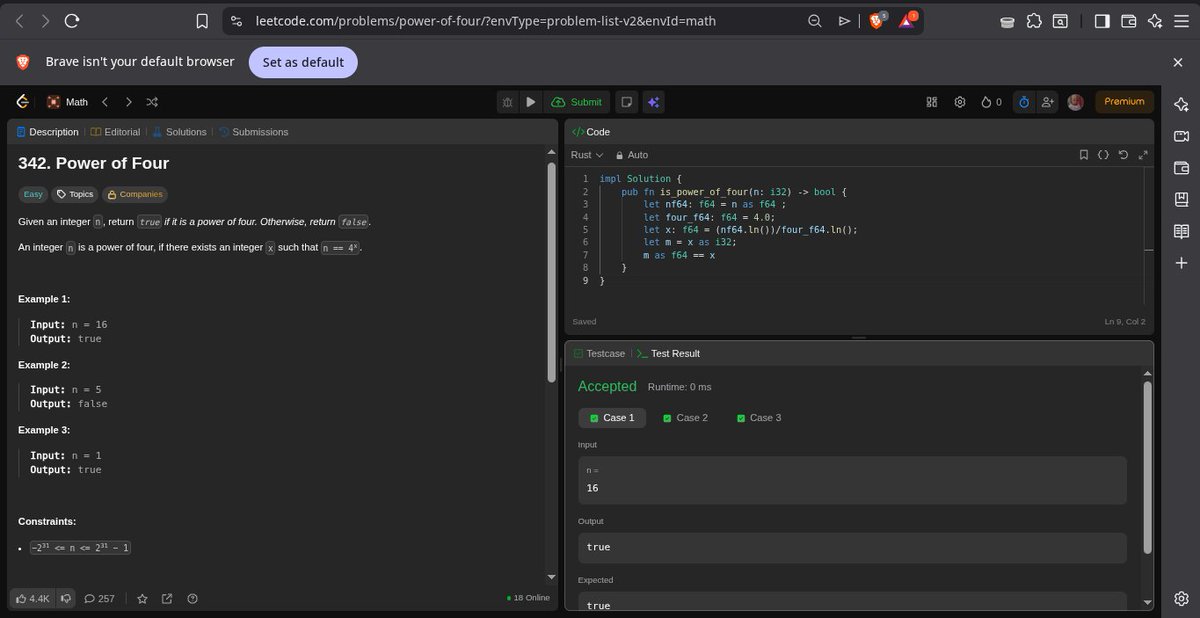Switch to the Solutions tab
Image resolution: width=1200 pixels, height=618 pixels.
pos(179,132)
